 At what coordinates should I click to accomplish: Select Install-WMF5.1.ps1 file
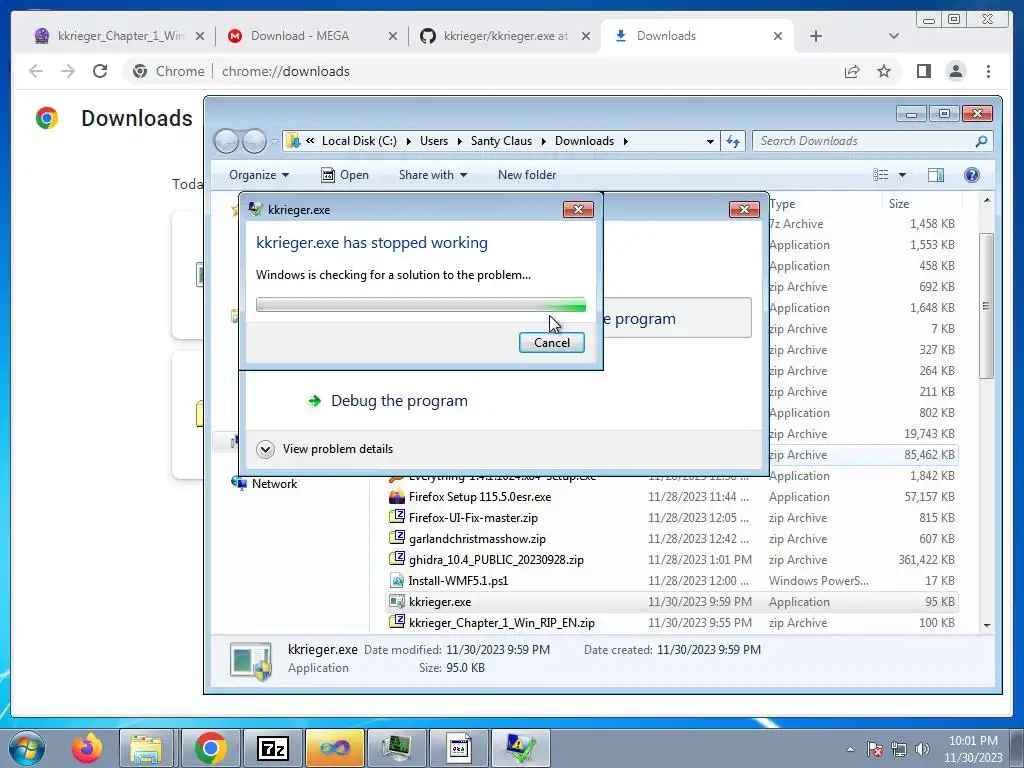[458, 581]
